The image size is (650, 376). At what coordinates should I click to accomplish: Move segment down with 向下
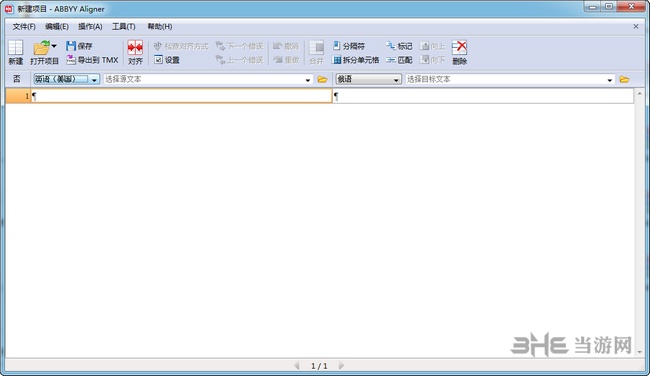pyautogui.click(x=432, y=60)
